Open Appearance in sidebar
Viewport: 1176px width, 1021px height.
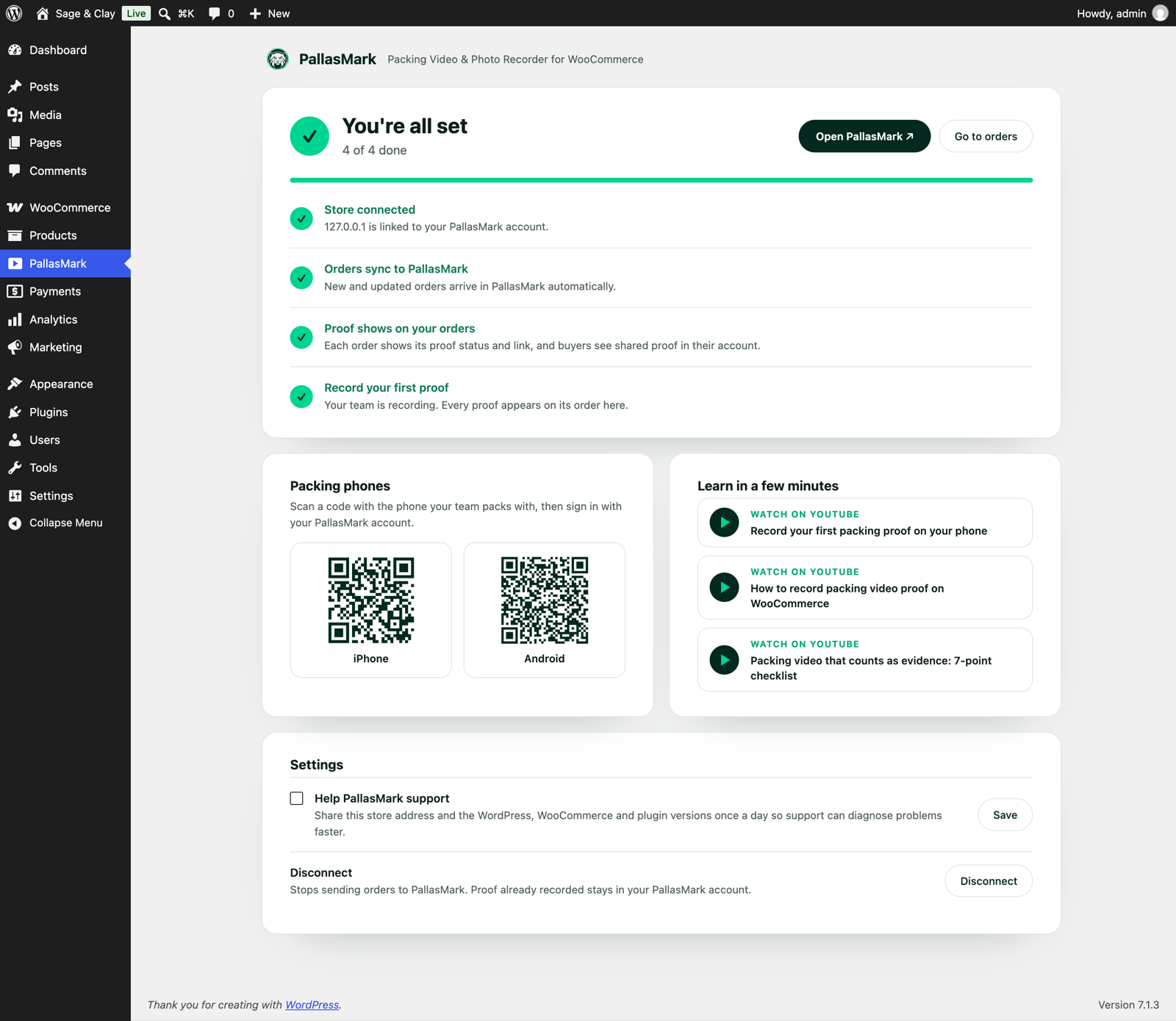click(65, 384)
